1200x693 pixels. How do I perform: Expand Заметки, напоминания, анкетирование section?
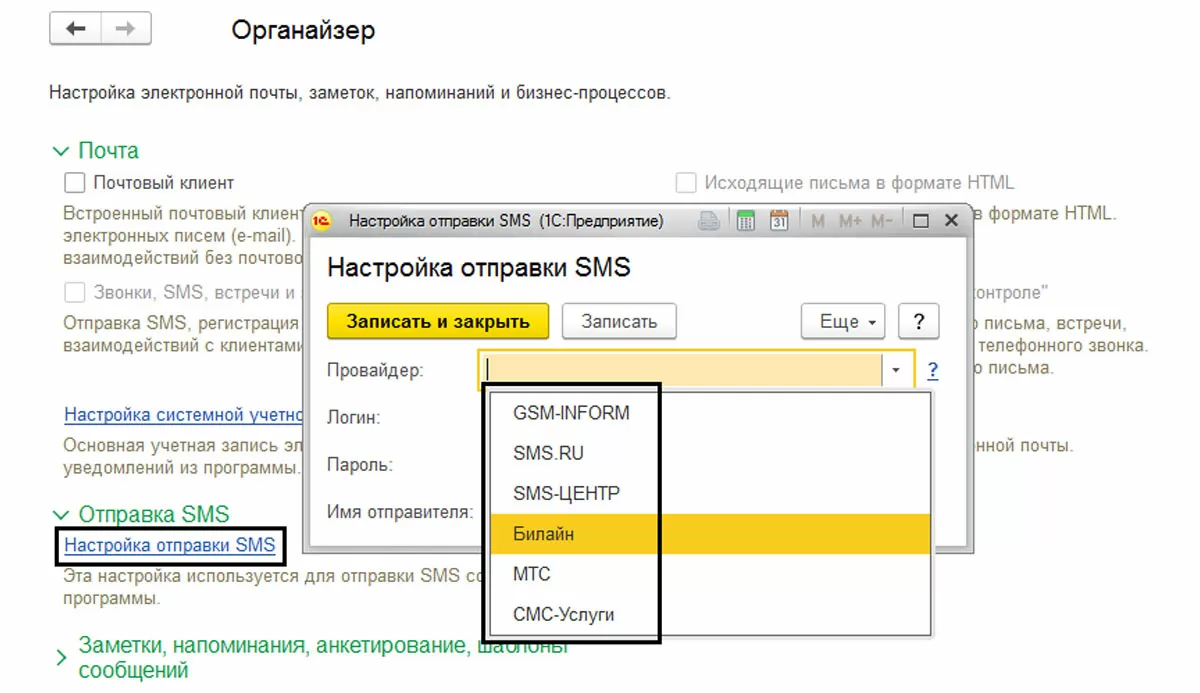pos(61,658)
